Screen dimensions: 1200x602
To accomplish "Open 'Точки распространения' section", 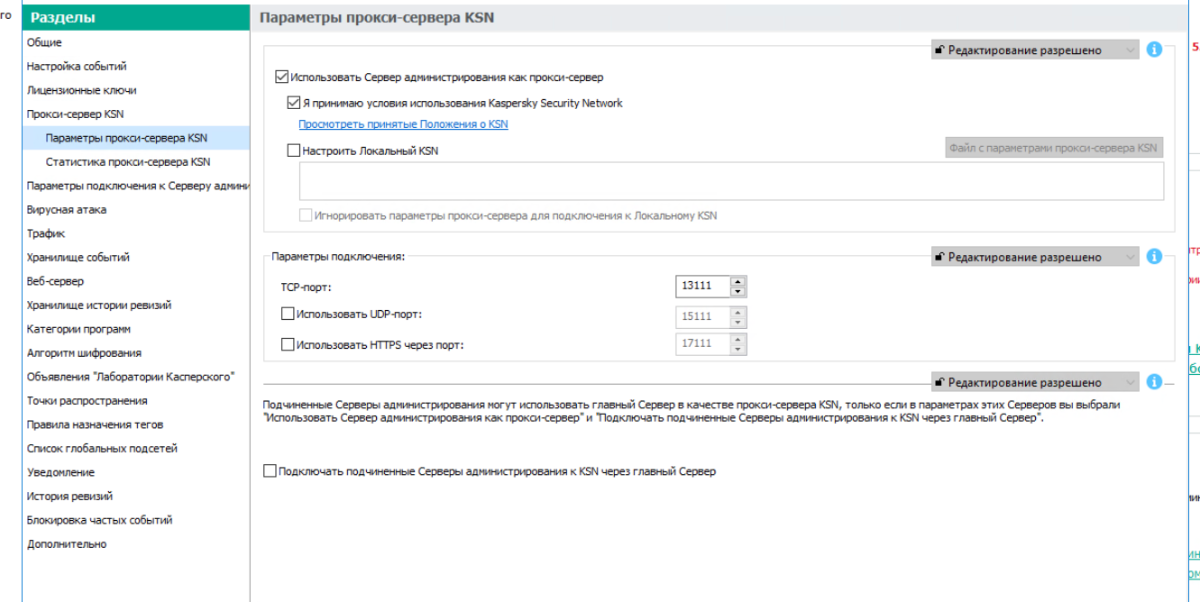I will tap(87, 401).
